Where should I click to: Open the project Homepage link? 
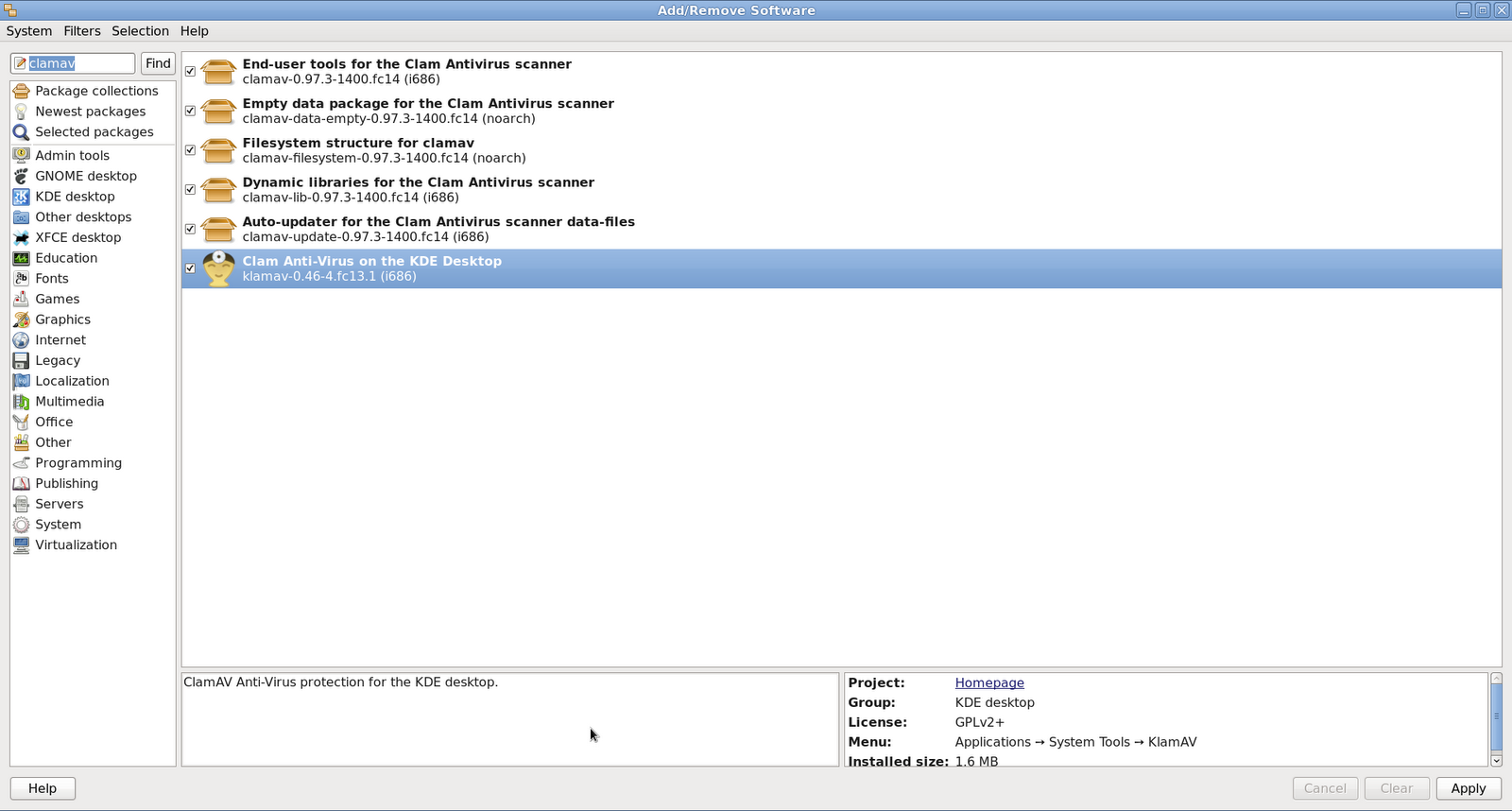[x=989, y=682]
